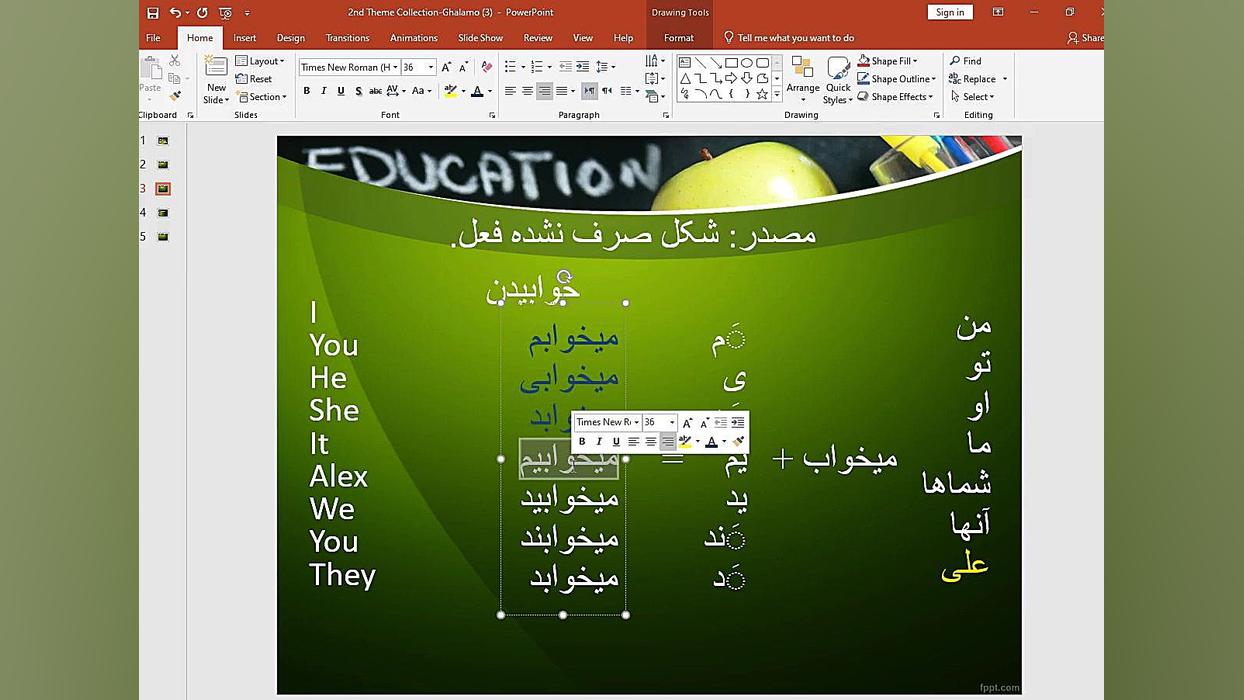Increase font size using ribbon A-up icon
The image size is (1244, 700).
[446, 67]
